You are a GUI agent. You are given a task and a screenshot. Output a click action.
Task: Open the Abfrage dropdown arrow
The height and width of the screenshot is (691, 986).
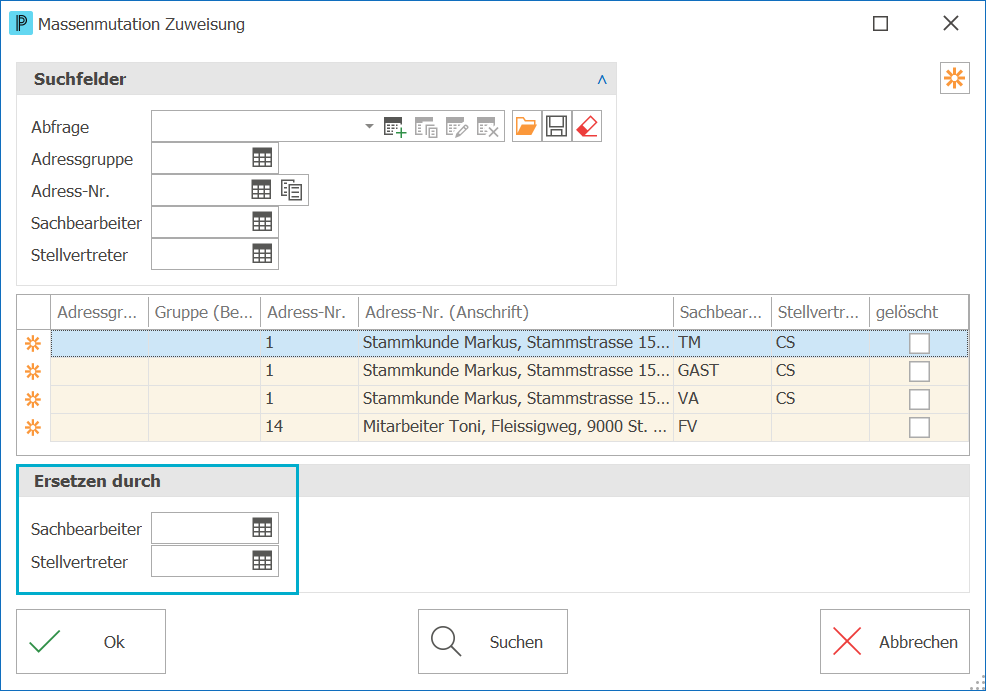coord(369,126)
